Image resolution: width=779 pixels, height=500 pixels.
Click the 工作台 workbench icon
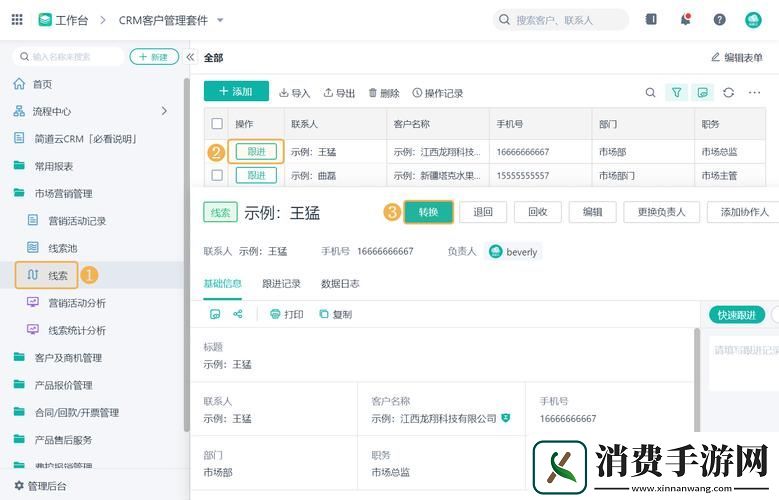coord(45,20)
